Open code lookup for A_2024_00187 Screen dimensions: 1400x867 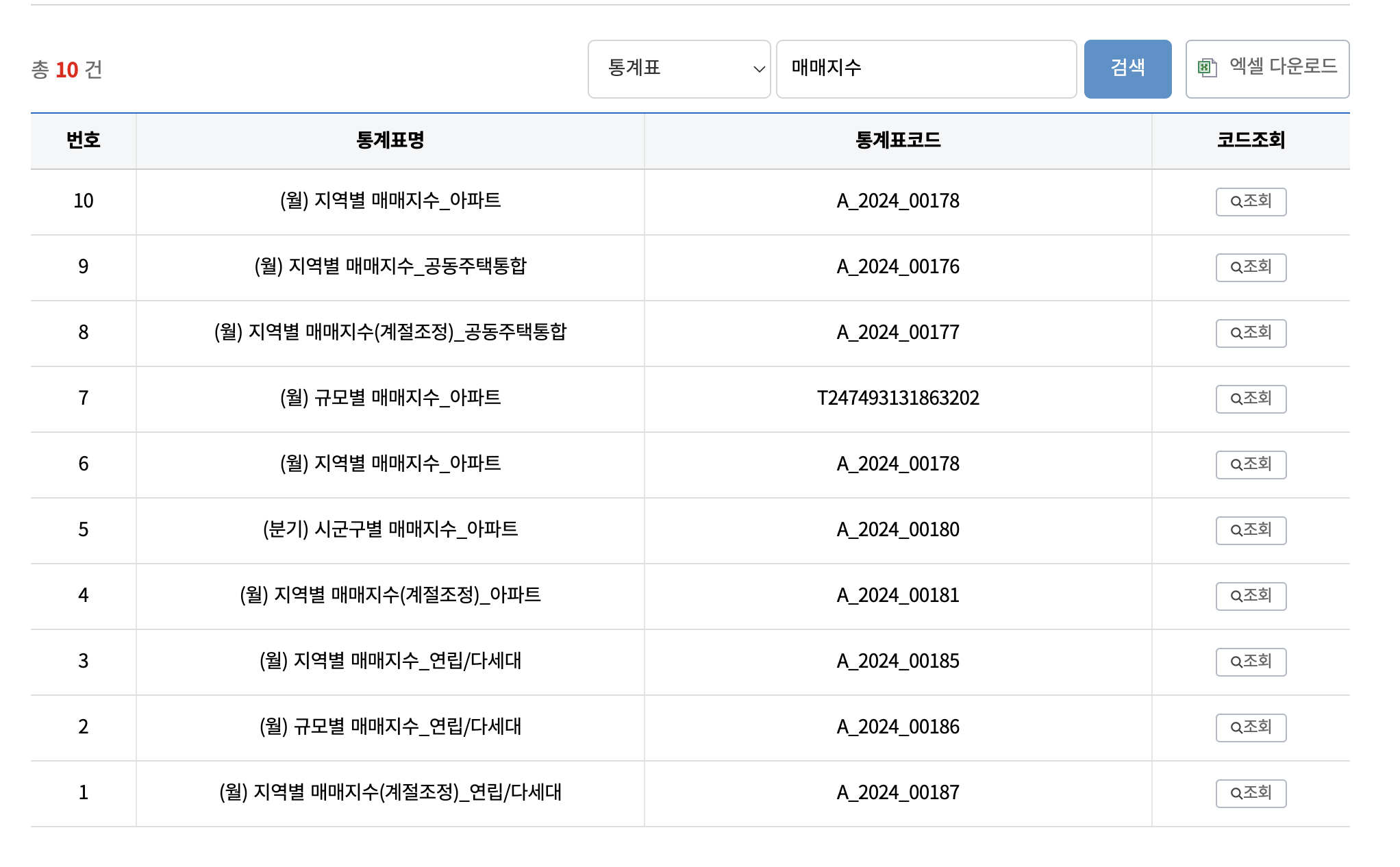point(1250,793)
